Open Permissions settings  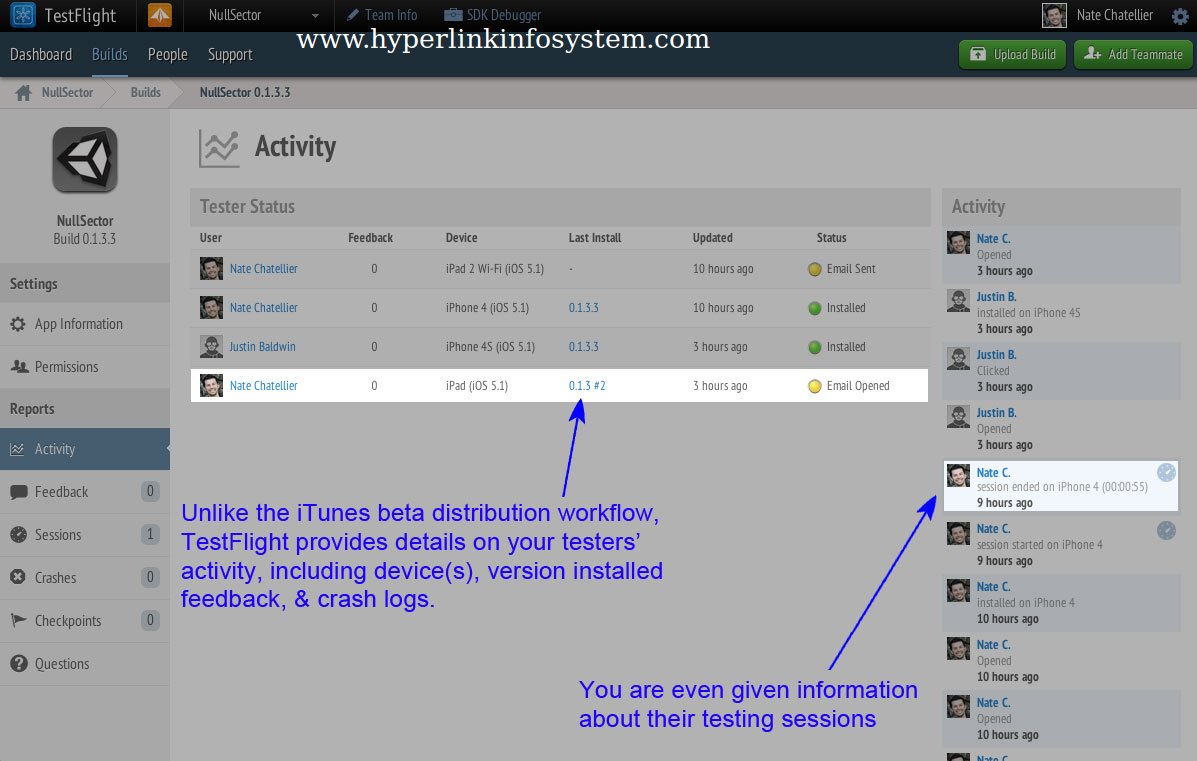click(x=85, y=366)
